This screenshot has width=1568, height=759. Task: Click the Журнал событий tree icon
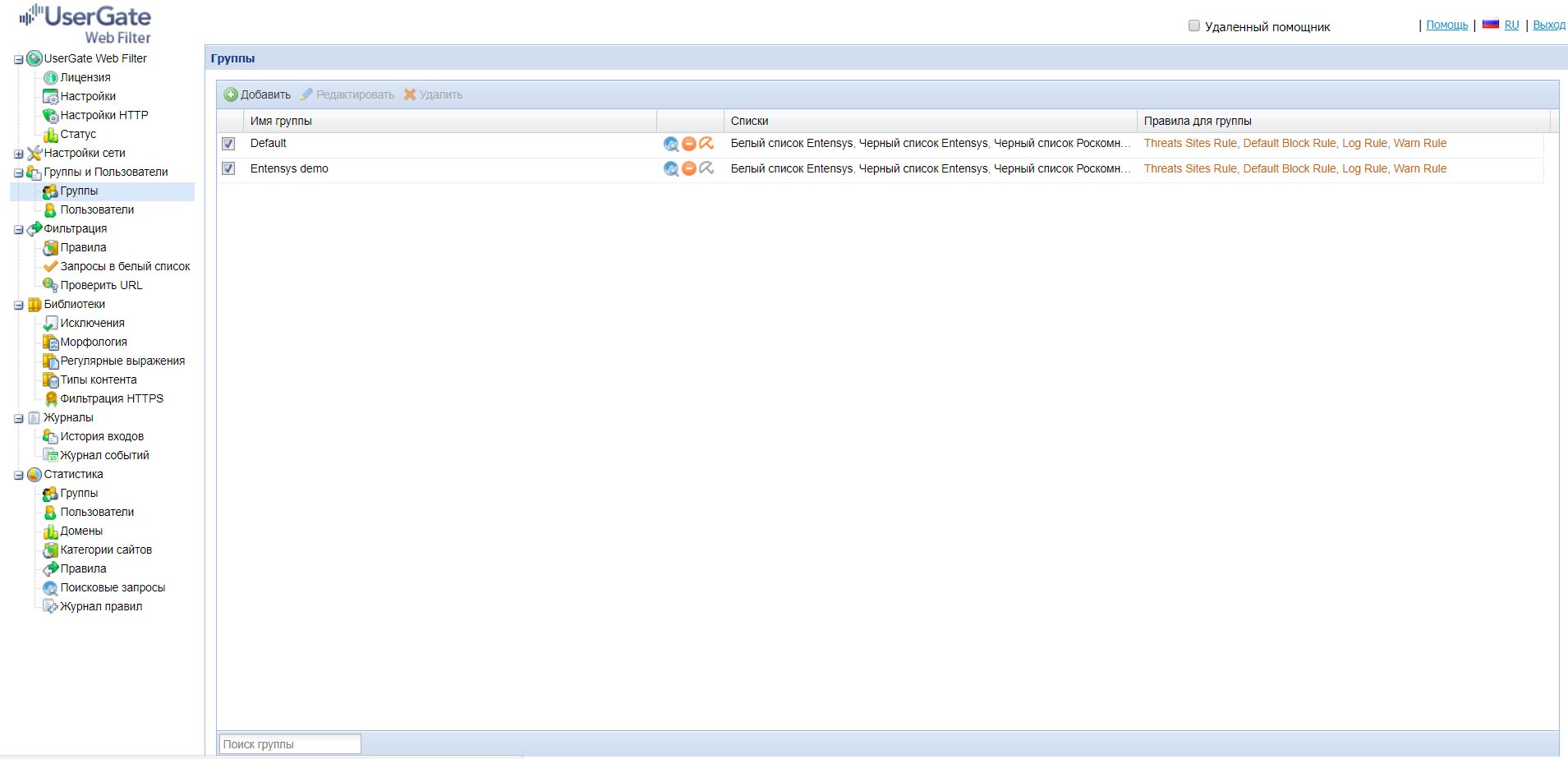[x=51, y=456]
